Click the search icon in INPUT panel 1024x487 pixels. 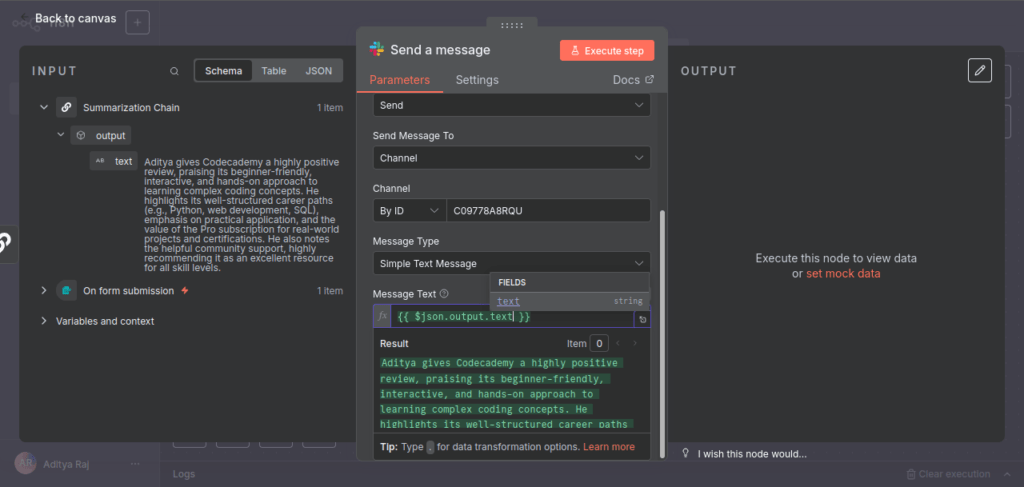pos(175,71)
